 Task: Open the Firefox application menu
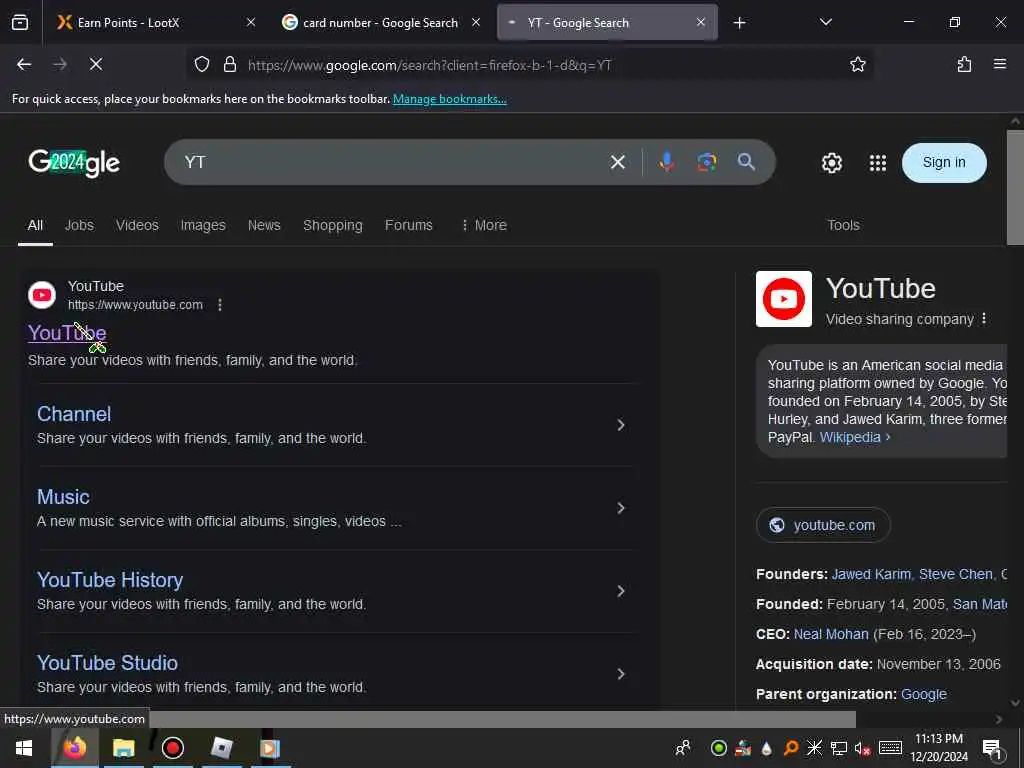tap(1000, 64)
